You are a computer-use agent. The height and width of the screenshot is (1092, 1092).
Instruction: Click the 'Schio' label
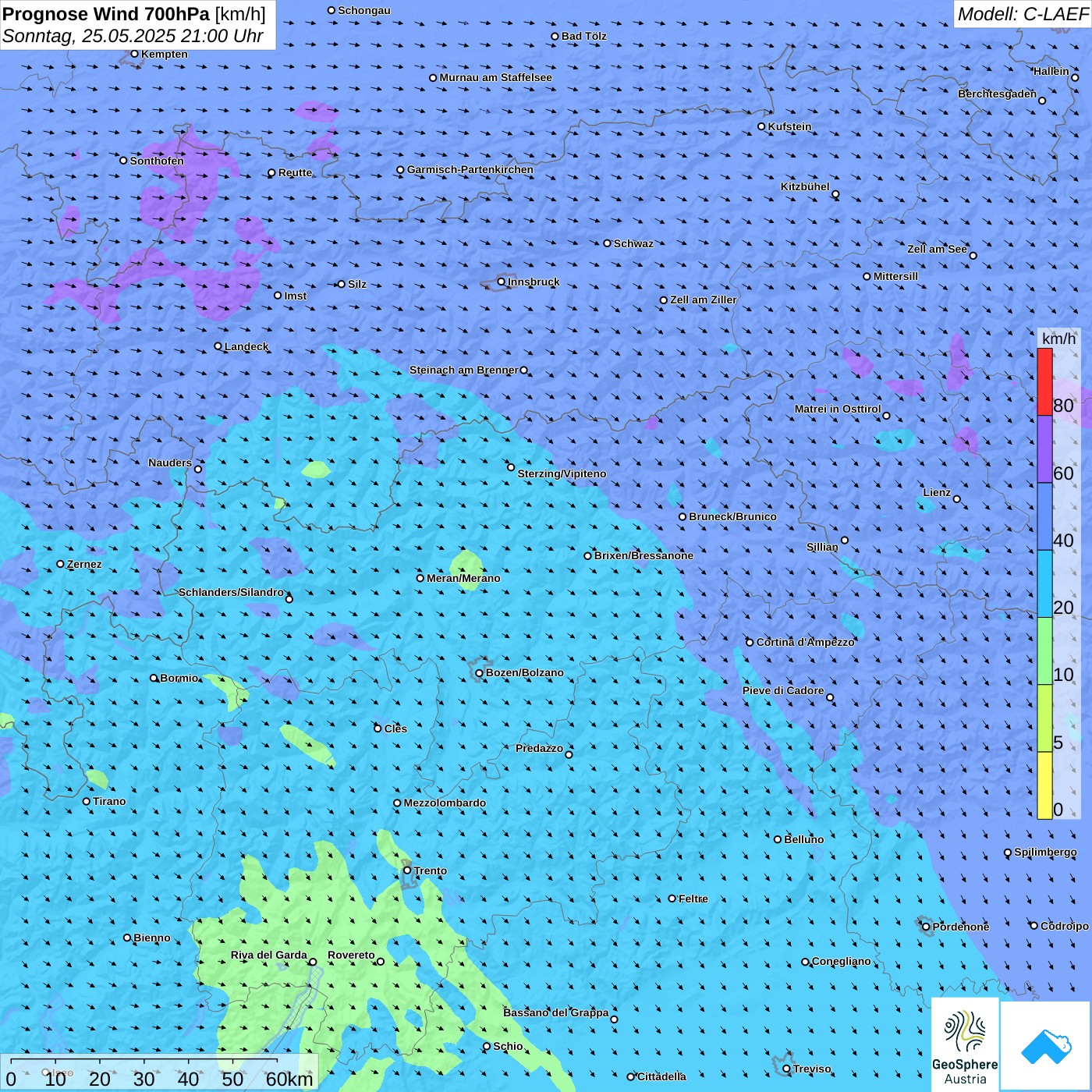point(508,1046)
